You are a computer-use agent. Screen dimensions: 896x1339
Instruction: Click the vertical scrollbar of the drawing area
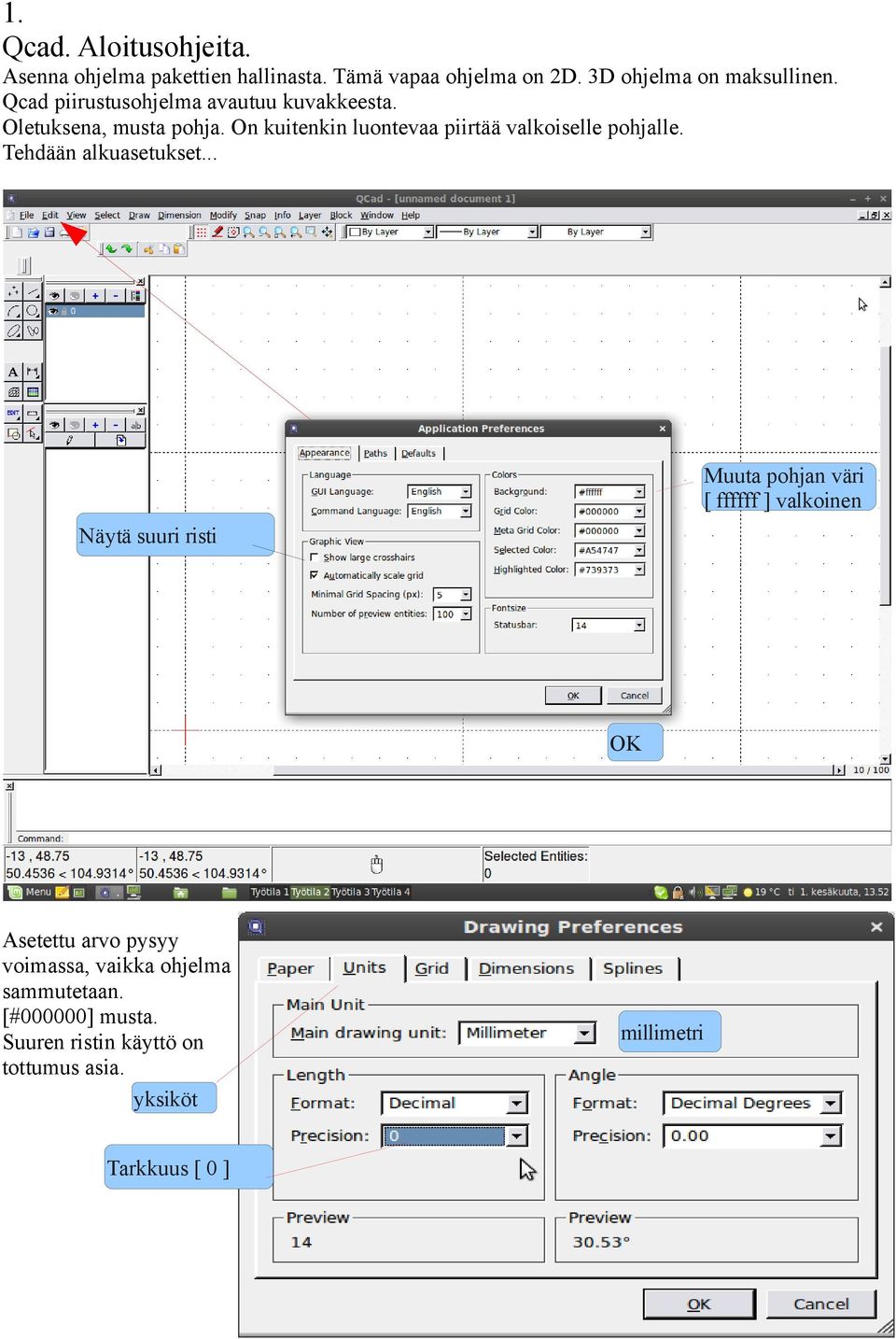point(885,523)
